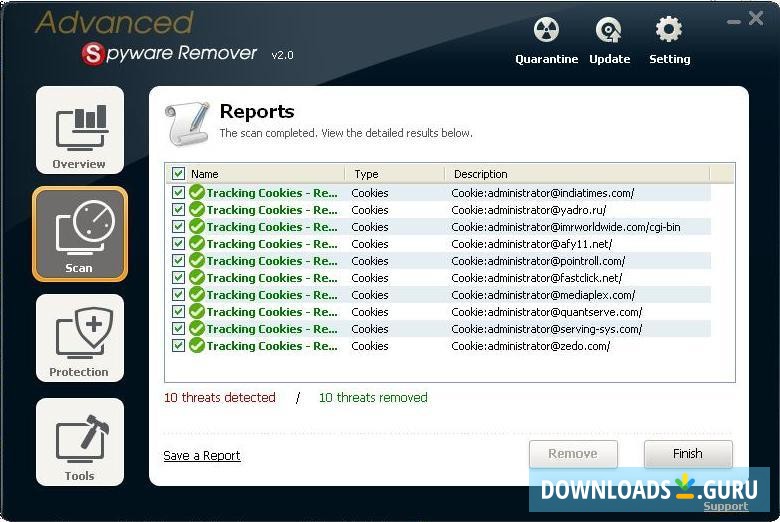Uncheck the fastclick.net cookie row
780x522 pixels.
click(x=178, y=277)
